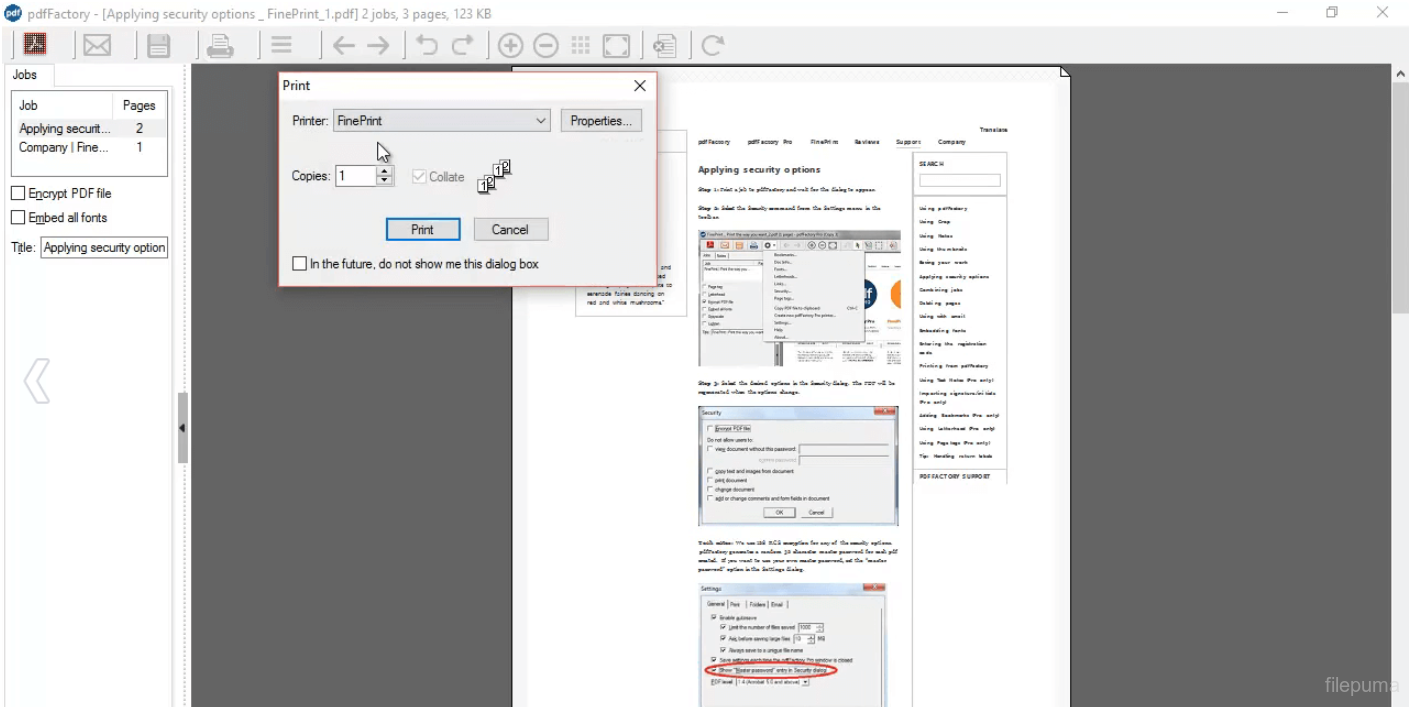Click the save floppy disk icon

159,45
